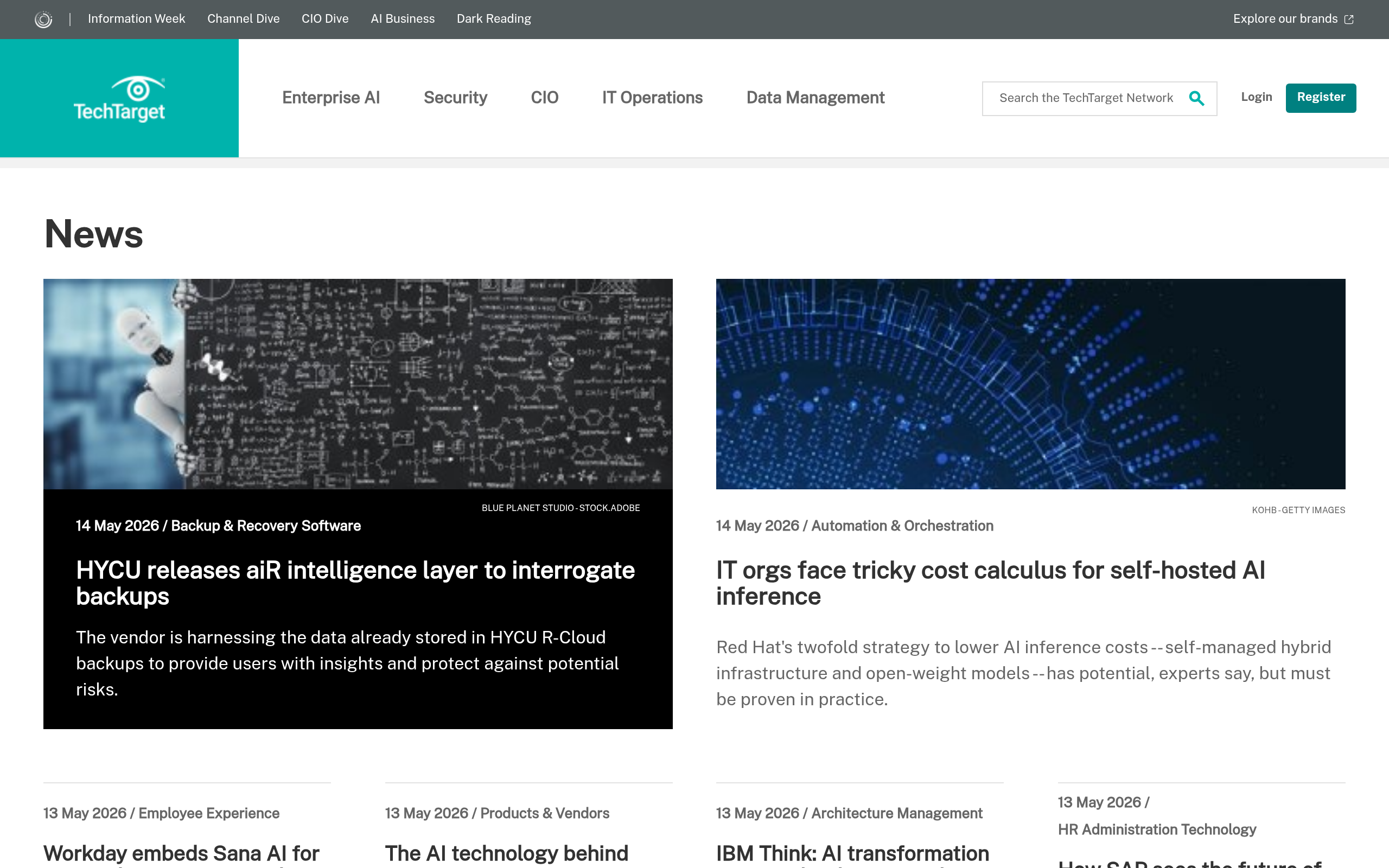
Task: Open the robot blackboard article image
Action: [358, 384]
